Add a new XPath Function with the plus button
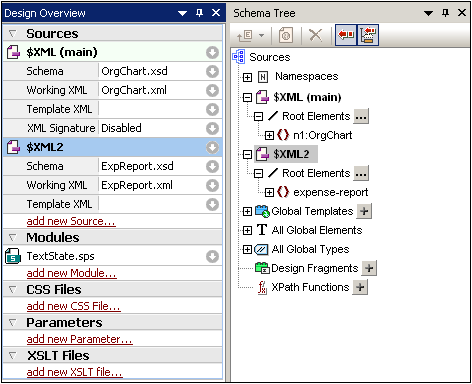The width and height of the screenshot is (472, 384). pyautogui.click(x=360, y=287)
